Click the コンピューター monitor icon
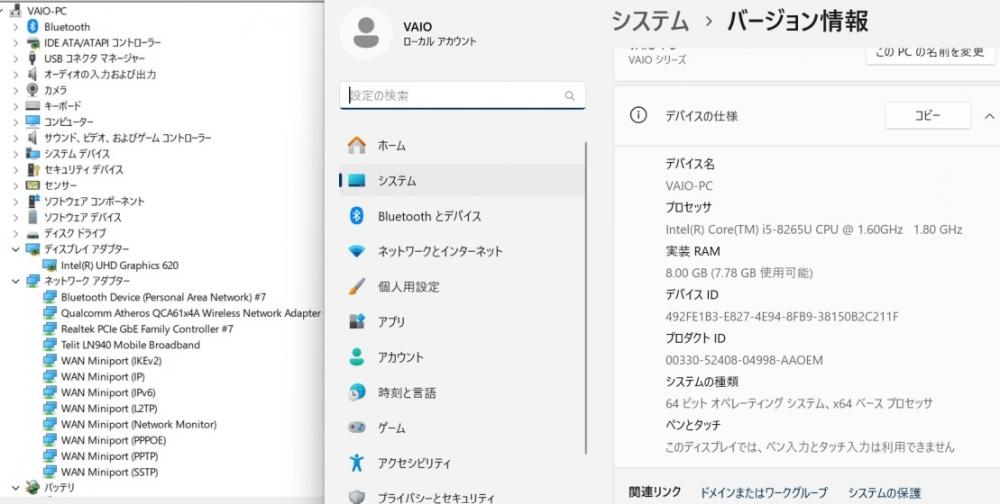The image size is (1000, 504). pos(33,121)
